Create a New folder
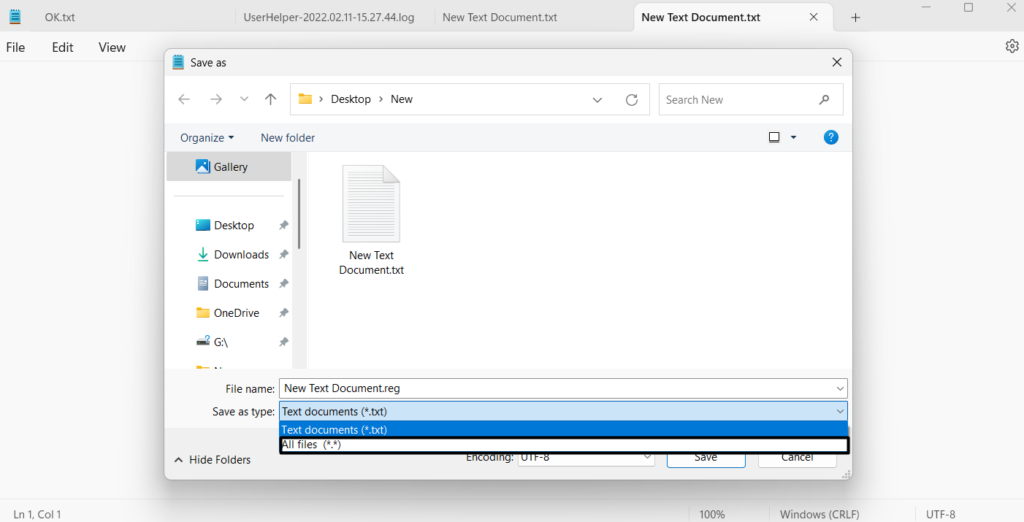Image resolution: width=1024 pixels, height=522 pixels. pos(287,137)
